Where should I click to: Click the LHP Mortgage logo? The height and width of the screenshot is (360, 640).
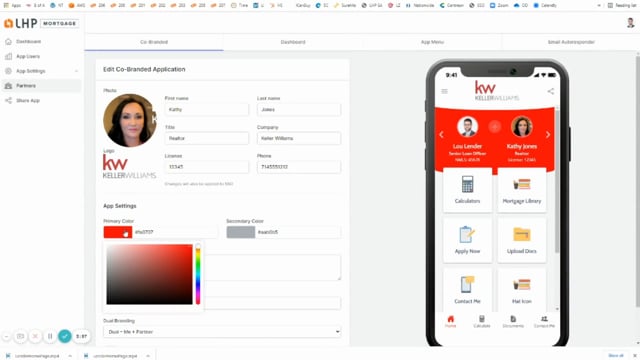[41, 23]
